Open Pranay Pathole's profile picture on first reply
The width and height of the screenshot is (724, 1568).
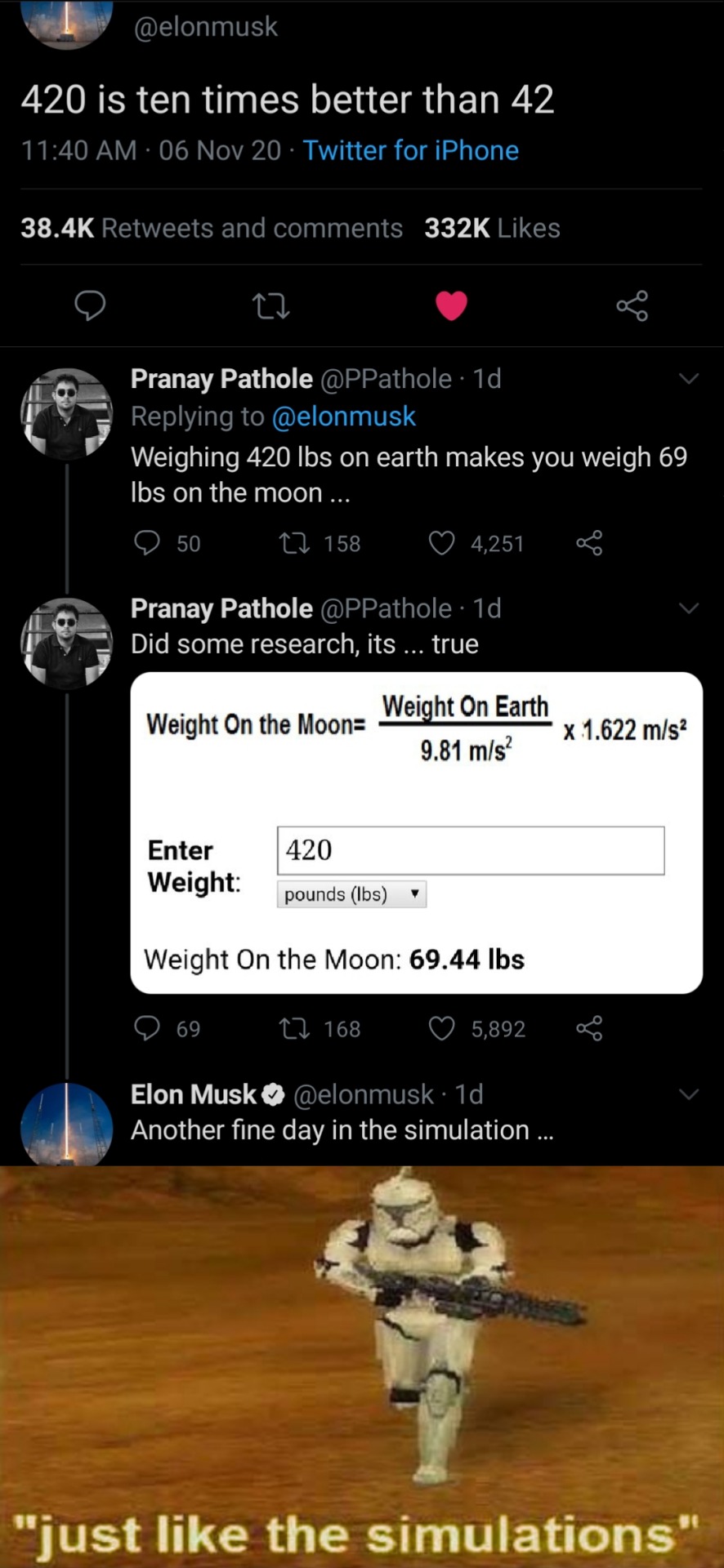(66, 414)
